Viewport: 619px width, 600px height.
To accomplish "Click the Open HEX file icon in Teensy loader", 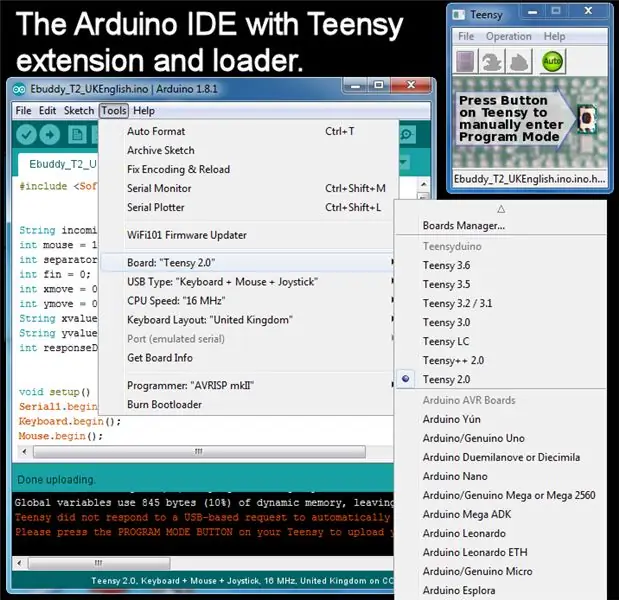I will [465, 61].
